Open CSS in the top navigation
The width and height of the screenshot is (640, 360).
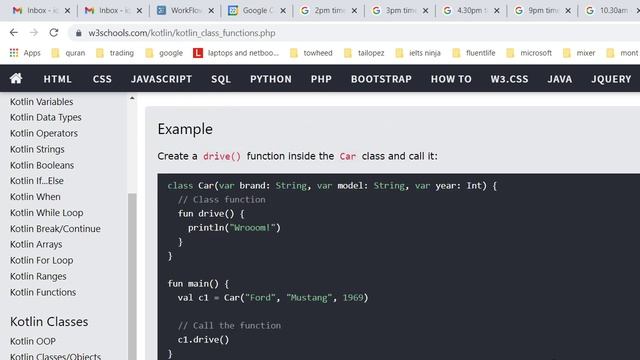click(102, 79)
